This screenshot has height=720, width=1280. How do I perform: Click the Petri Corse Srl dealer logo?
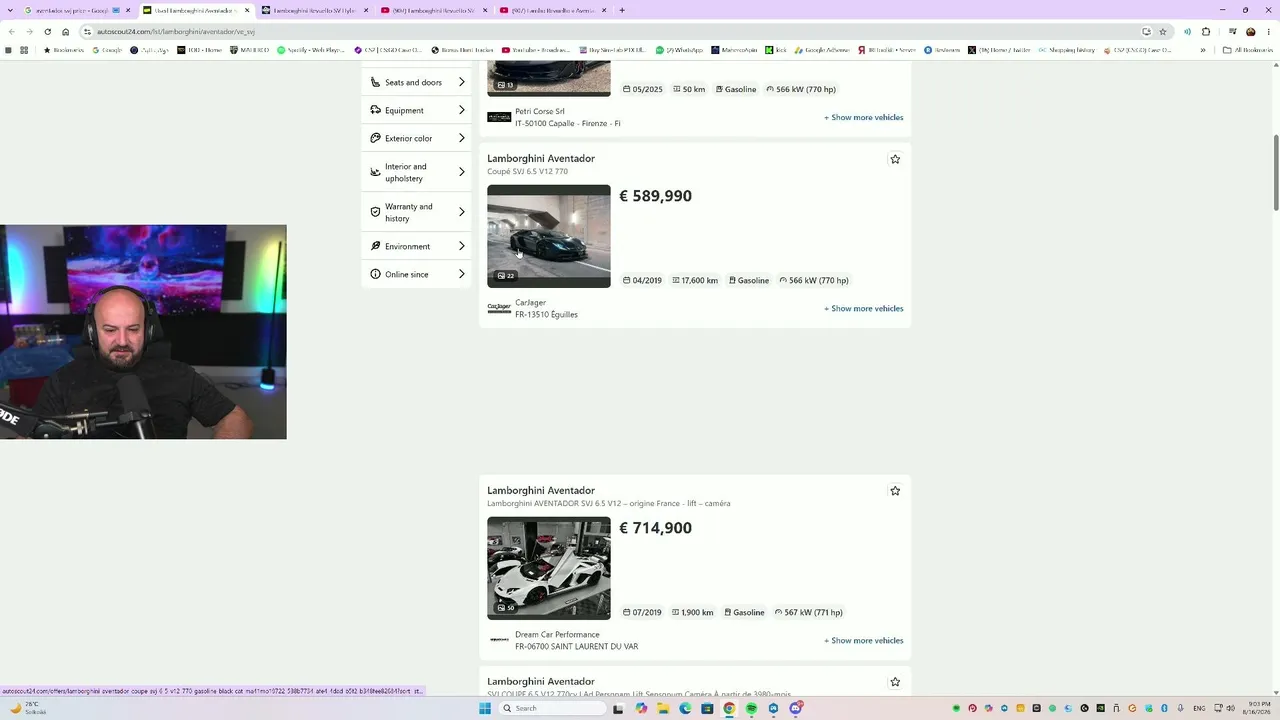click(x=499, y=117)
